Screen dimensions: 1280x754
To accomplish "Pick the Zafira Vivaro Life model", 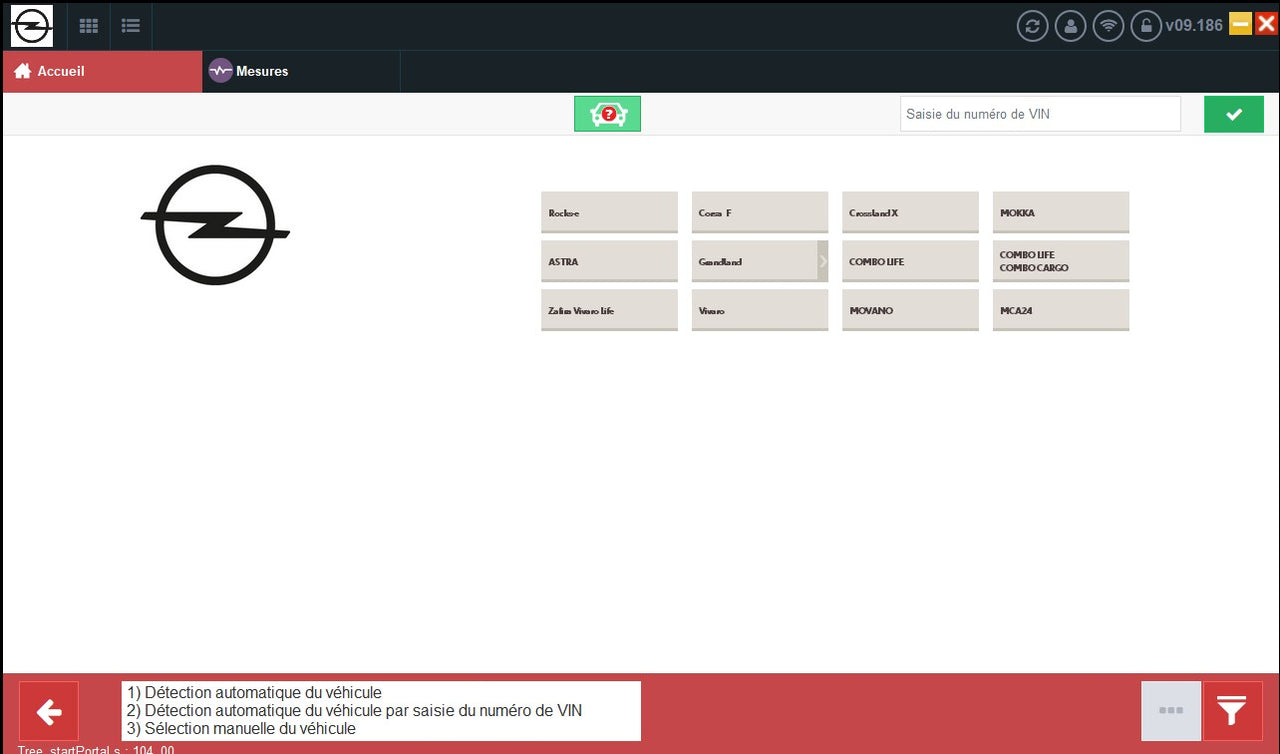I will 609,310.
